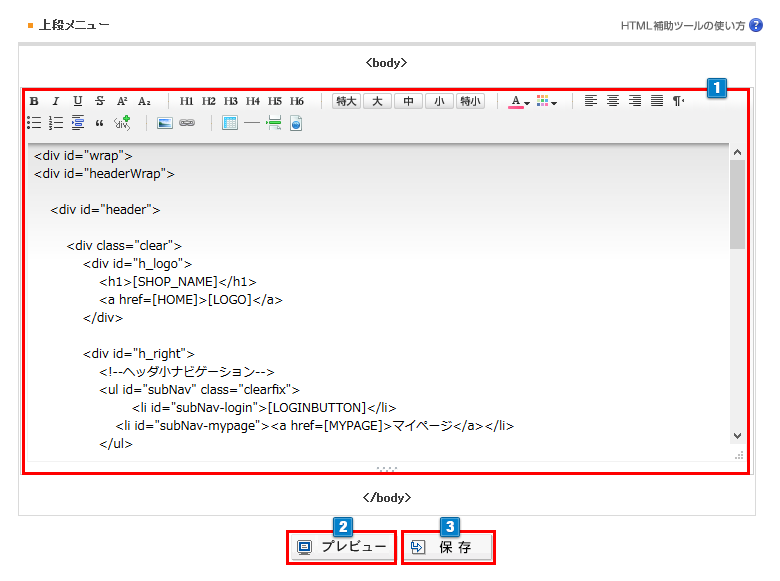This screenshot has width=780, height=581.
Task: Click the プレビュー button
Action: [342, 547]
